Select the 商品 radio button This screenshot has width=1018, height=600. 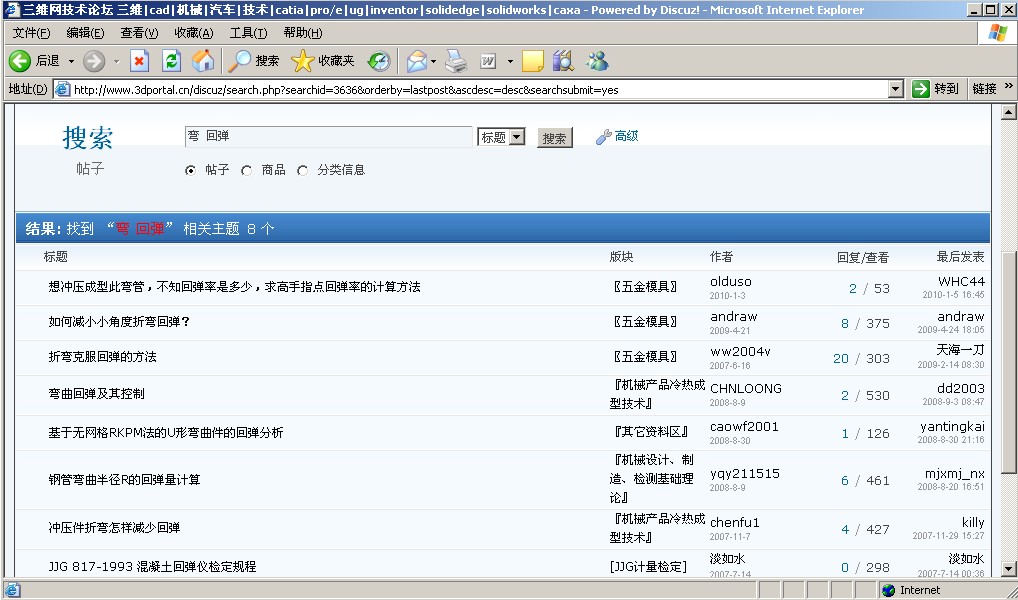pos(246,170)
